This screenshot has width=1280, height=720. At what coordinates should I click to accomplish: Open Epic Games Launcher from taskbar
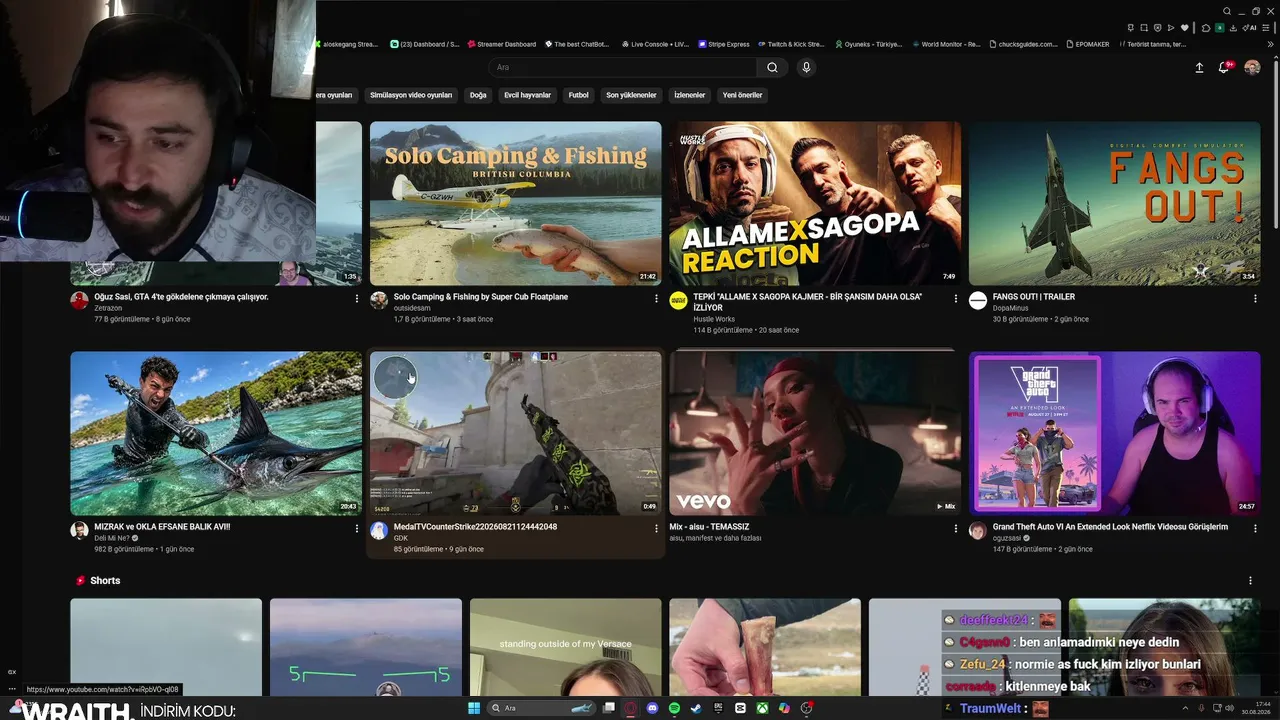(x=718, y=708)
